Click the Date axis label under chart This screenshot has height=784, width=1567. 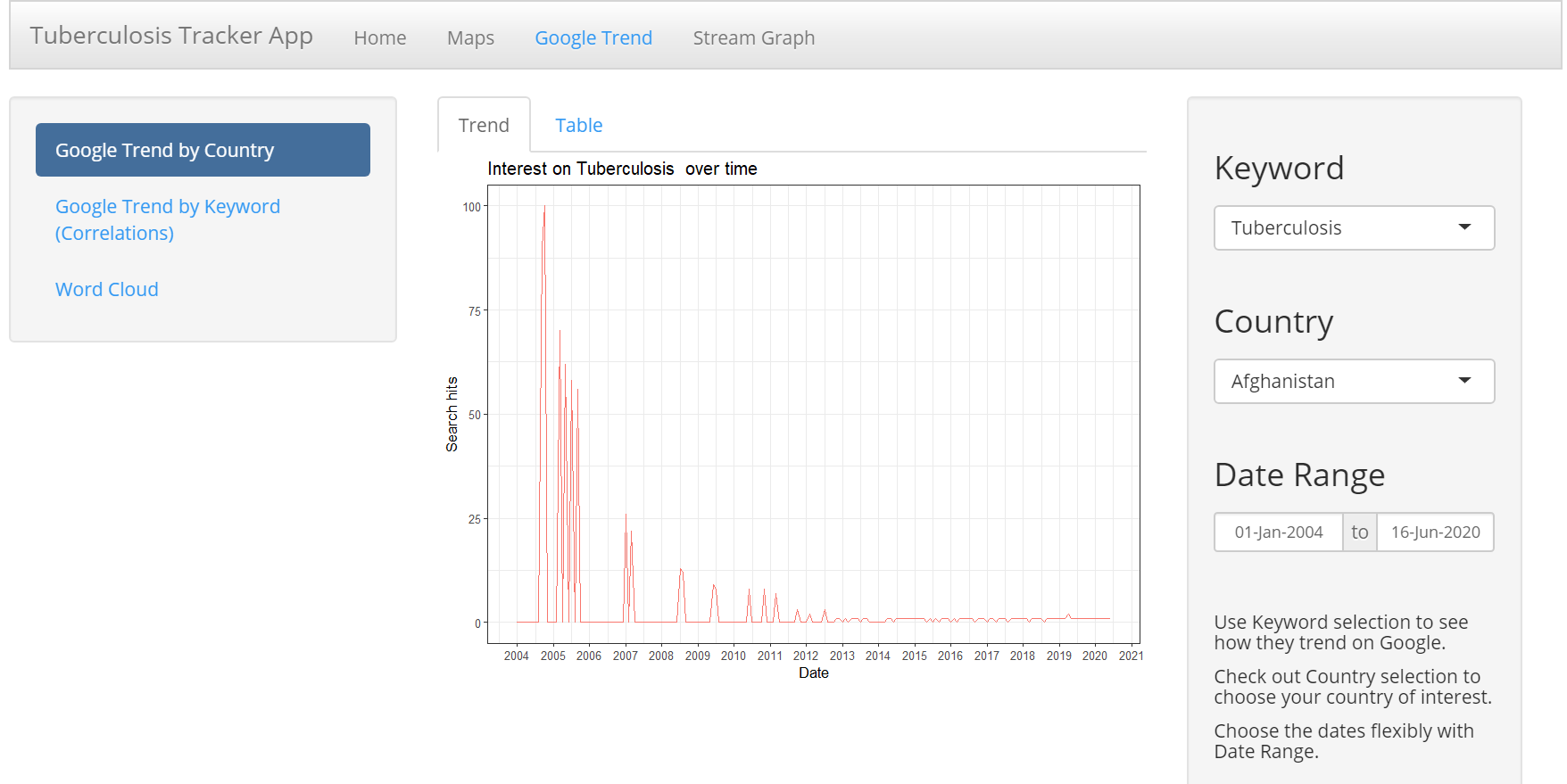click(x=814, y=673)
